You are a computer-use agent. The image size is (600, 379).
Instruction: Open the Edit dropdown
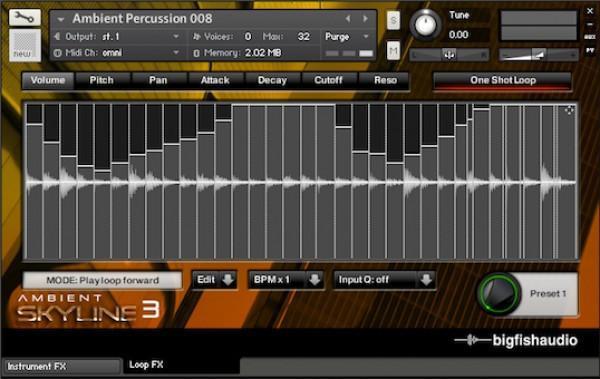[x=214, y=280]
